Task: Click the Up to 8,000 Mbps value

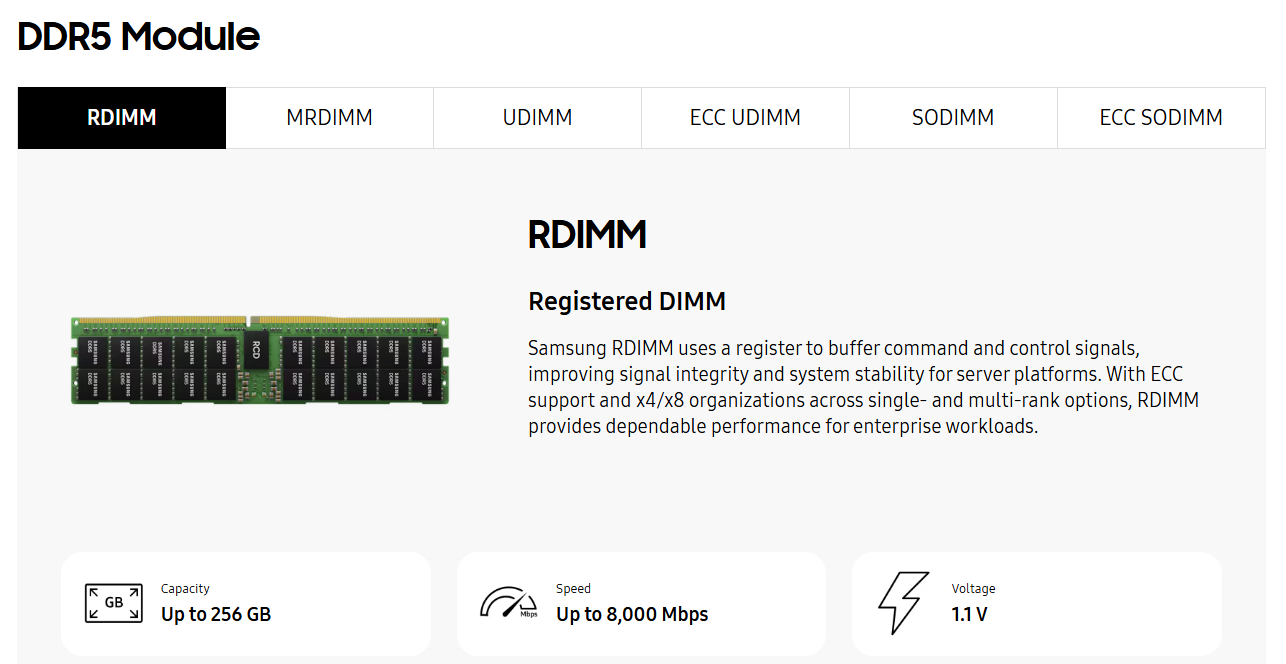Action: tap(632, 614)
